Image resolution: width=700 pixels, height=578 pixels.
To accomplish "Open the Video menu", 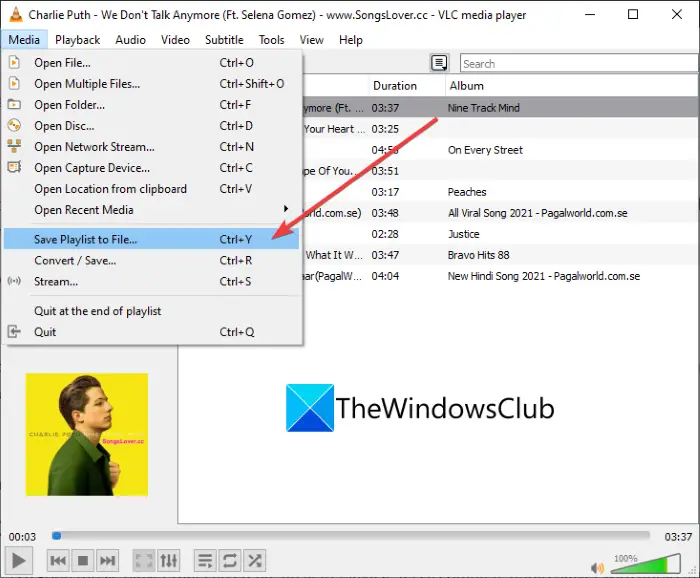I will [x=175, y=40].
